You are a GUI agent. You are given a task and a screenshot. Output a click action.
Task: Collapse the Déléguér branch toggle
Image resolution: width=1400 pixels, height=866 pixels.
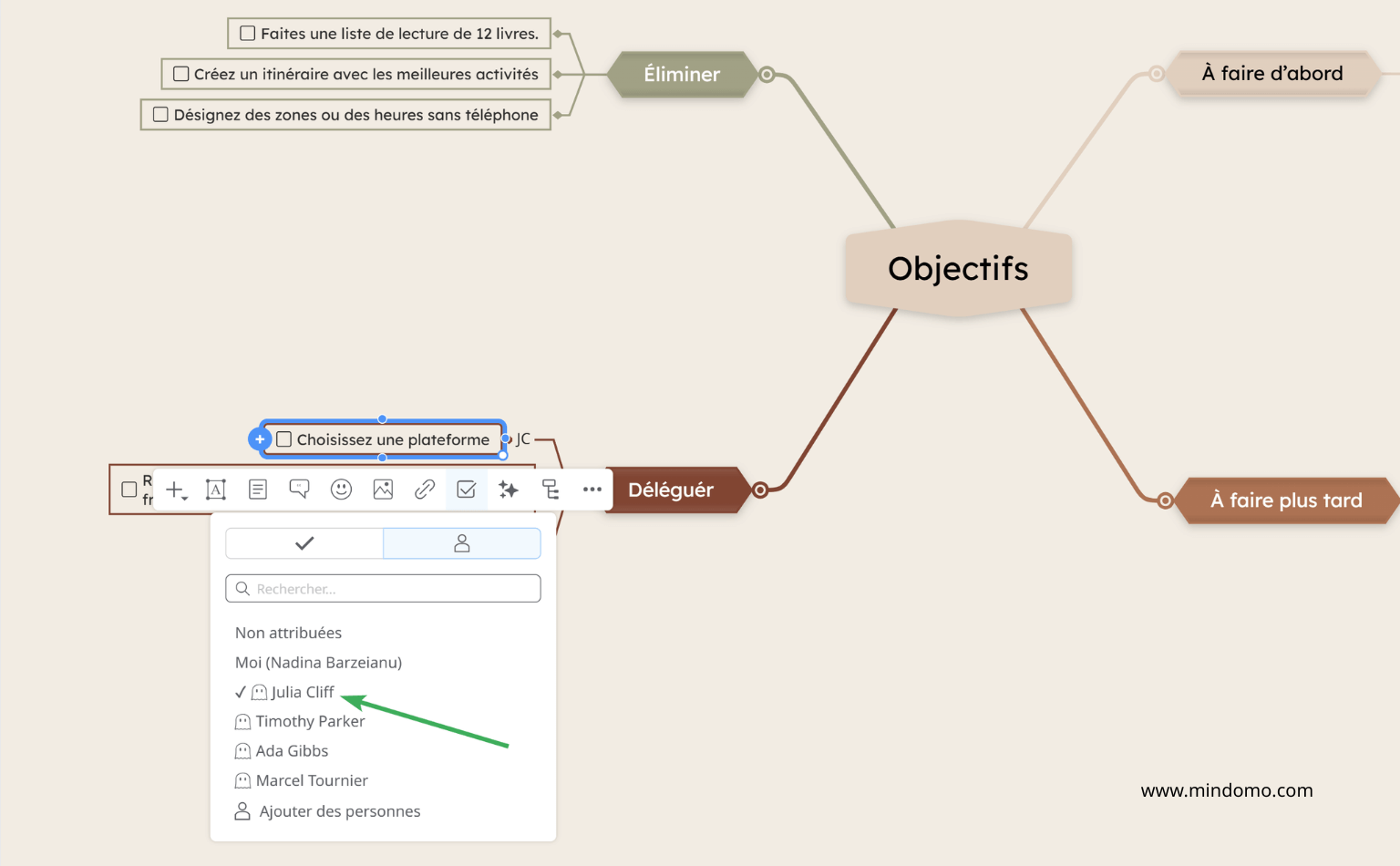760,490
